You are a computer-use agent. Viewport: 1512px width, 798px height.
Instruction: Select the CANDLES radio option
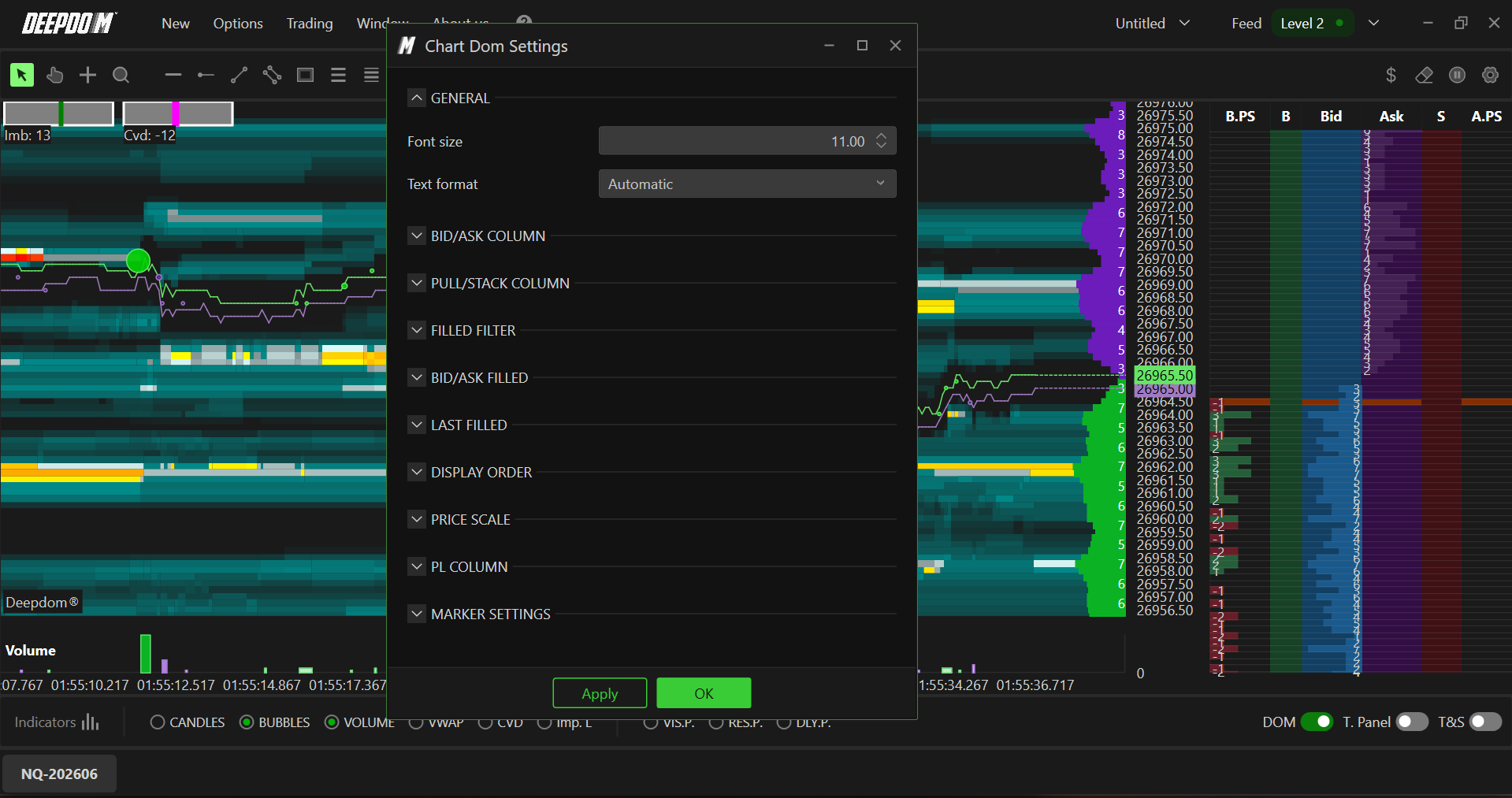(x=188, y=722)
